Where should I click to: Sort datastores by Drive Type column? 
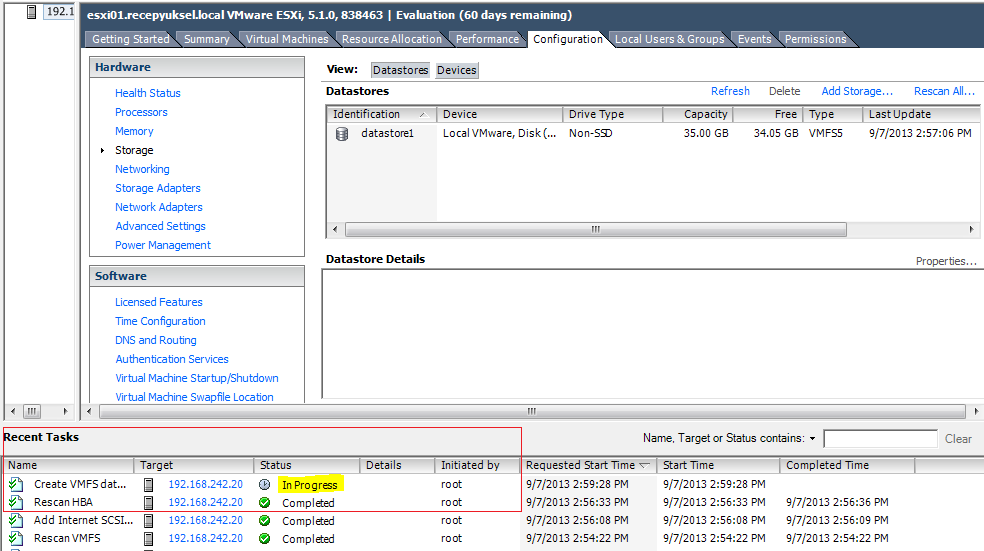click(612, 114)
